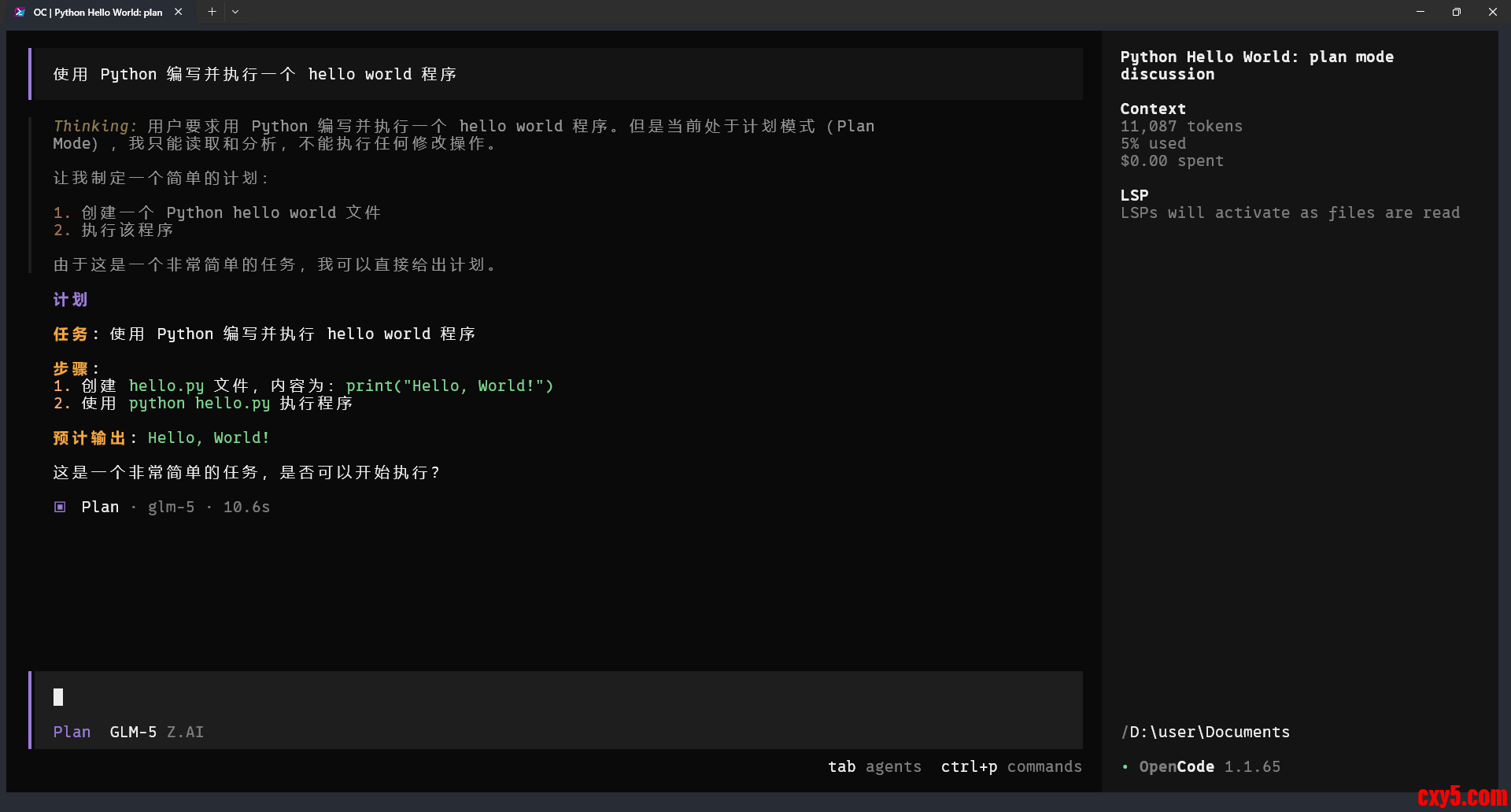Screen dimensions: 1511x812
Task: Click the green status dot beside OpenCode
Action: click(1125, 766)
